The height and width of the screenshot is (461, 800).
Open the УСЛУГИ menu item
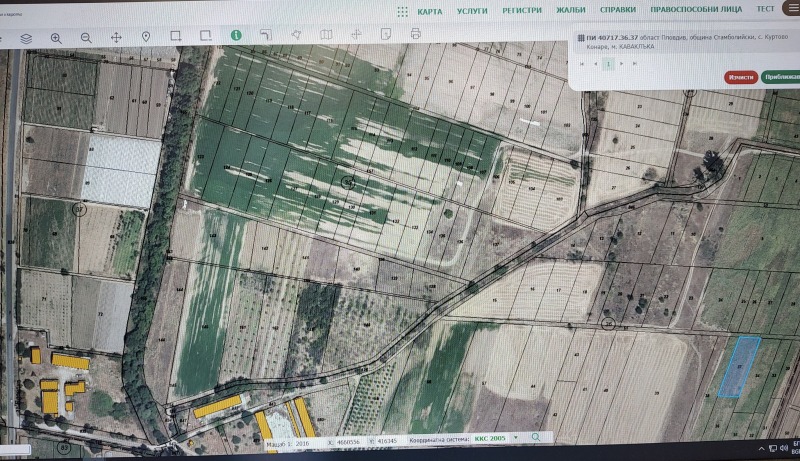(x=472, y=11)
